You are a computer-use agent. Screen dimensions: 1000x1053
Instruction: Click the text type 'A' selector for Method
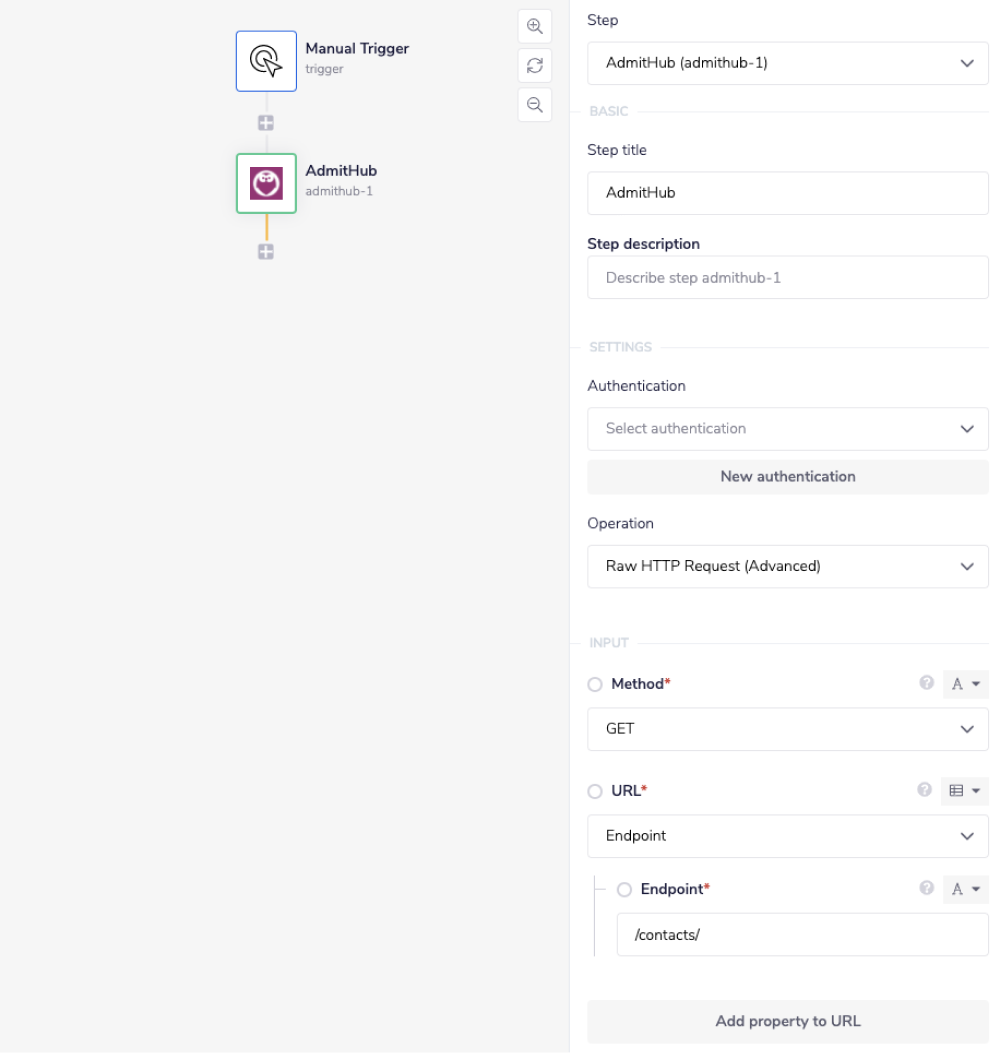(963, 684)
